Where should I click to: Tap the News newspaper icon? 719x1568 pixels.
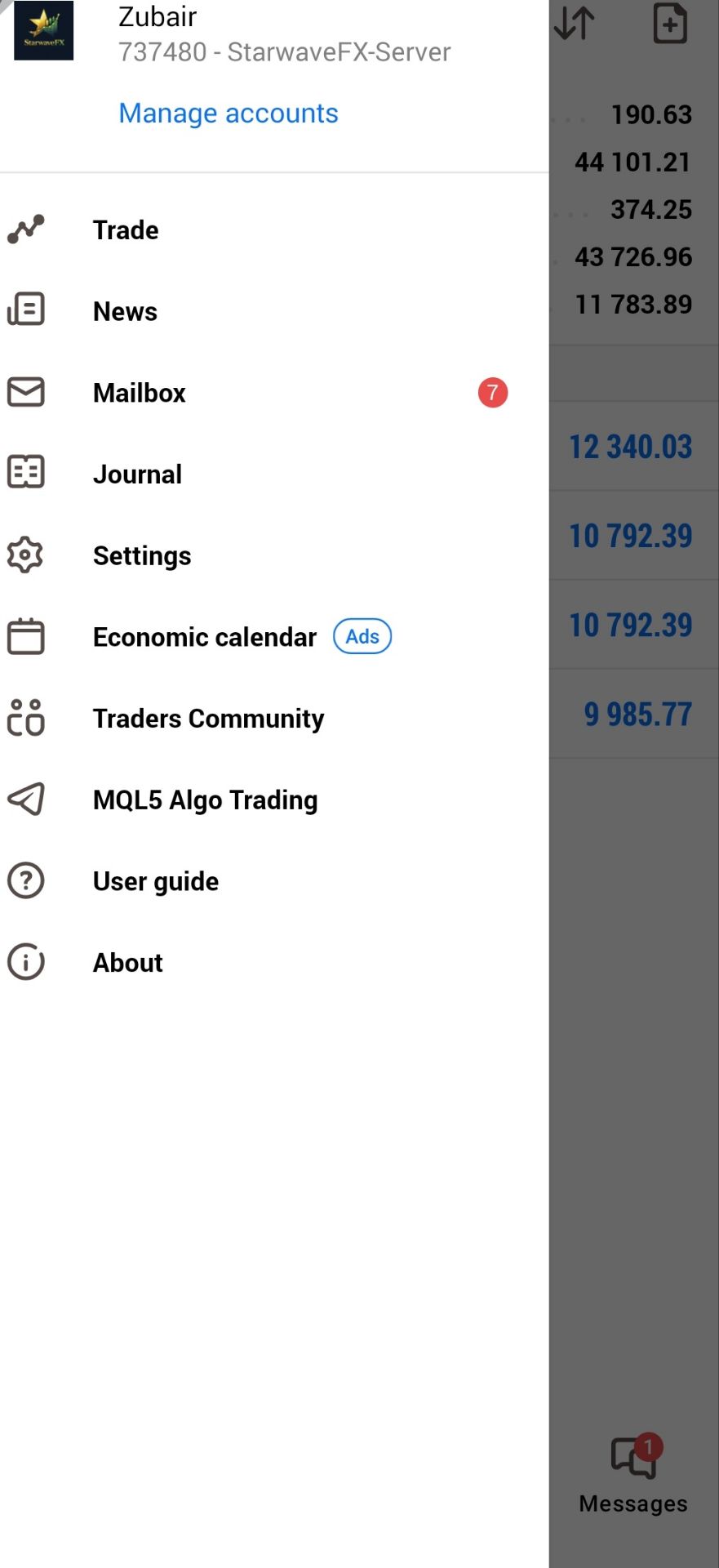click(x=25, y=310)
